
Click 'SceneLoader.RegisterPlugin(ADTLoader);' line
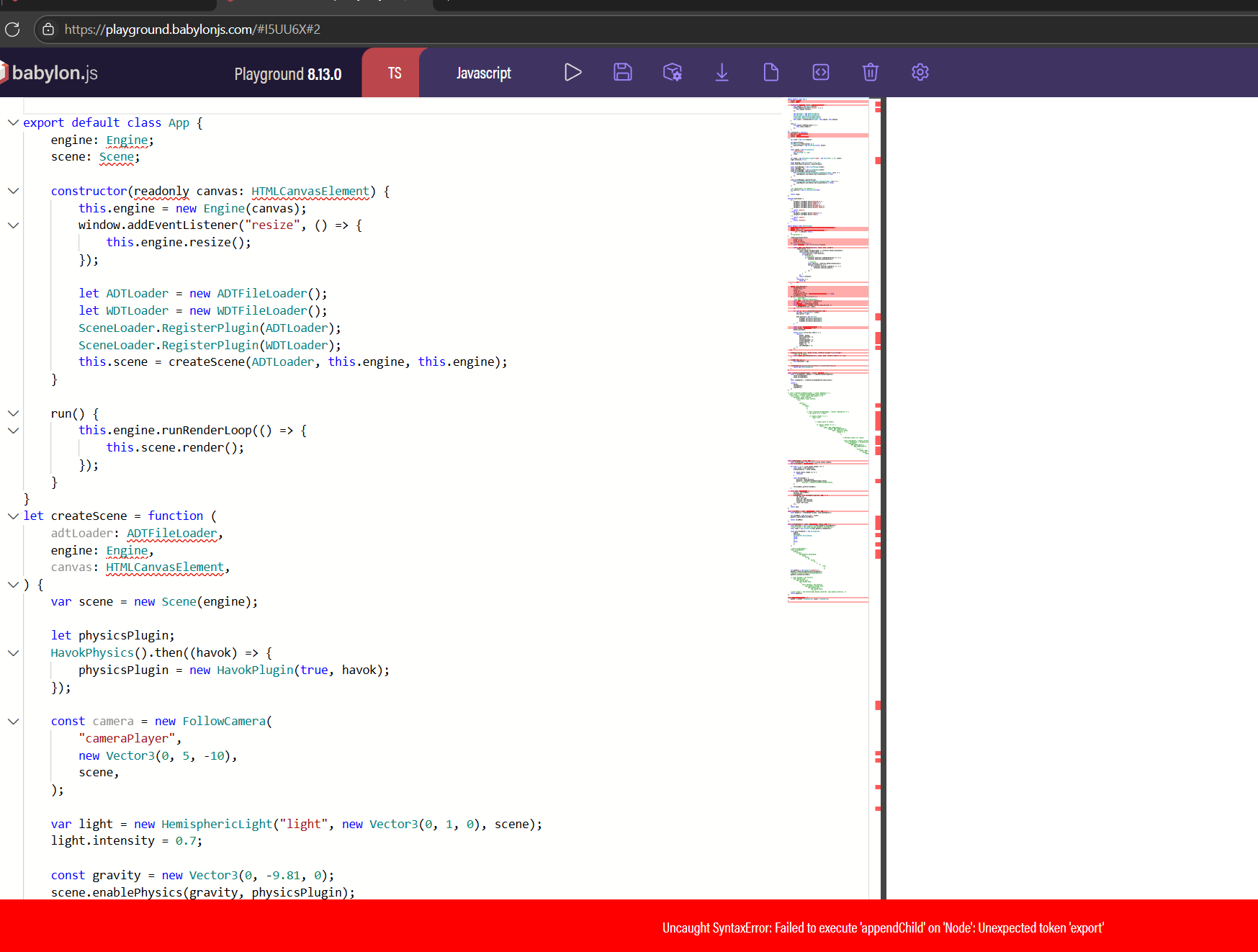click(x=210, y=328)
